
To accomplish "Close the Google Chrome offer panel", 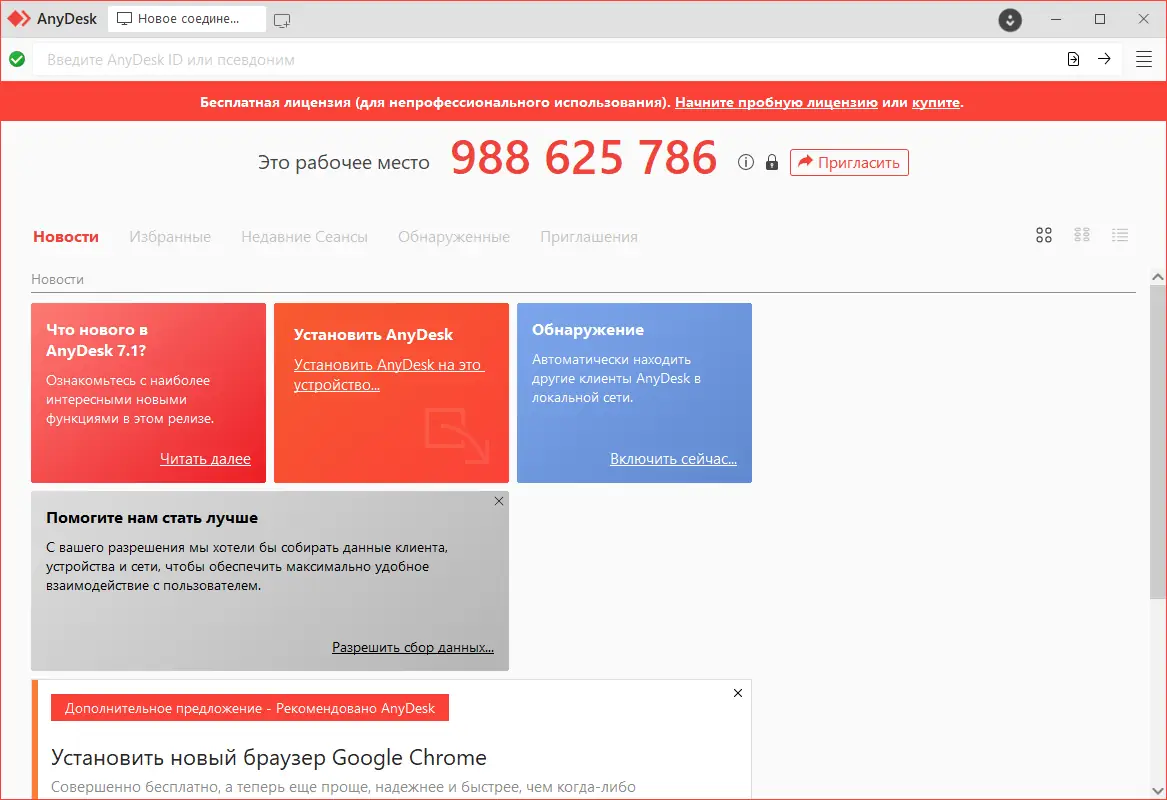I will coord(738,693).
